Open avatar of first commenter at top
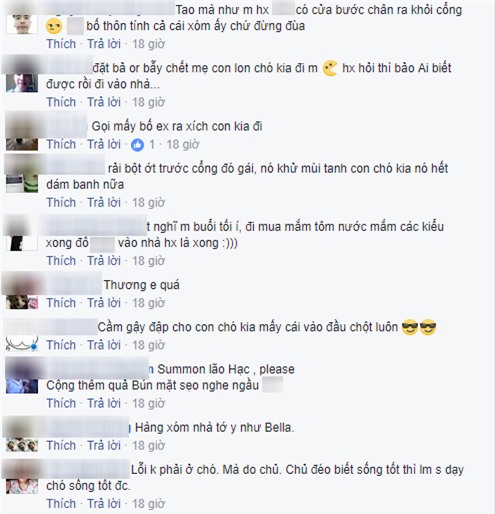495x514 pixels. (x=22, y=24)
